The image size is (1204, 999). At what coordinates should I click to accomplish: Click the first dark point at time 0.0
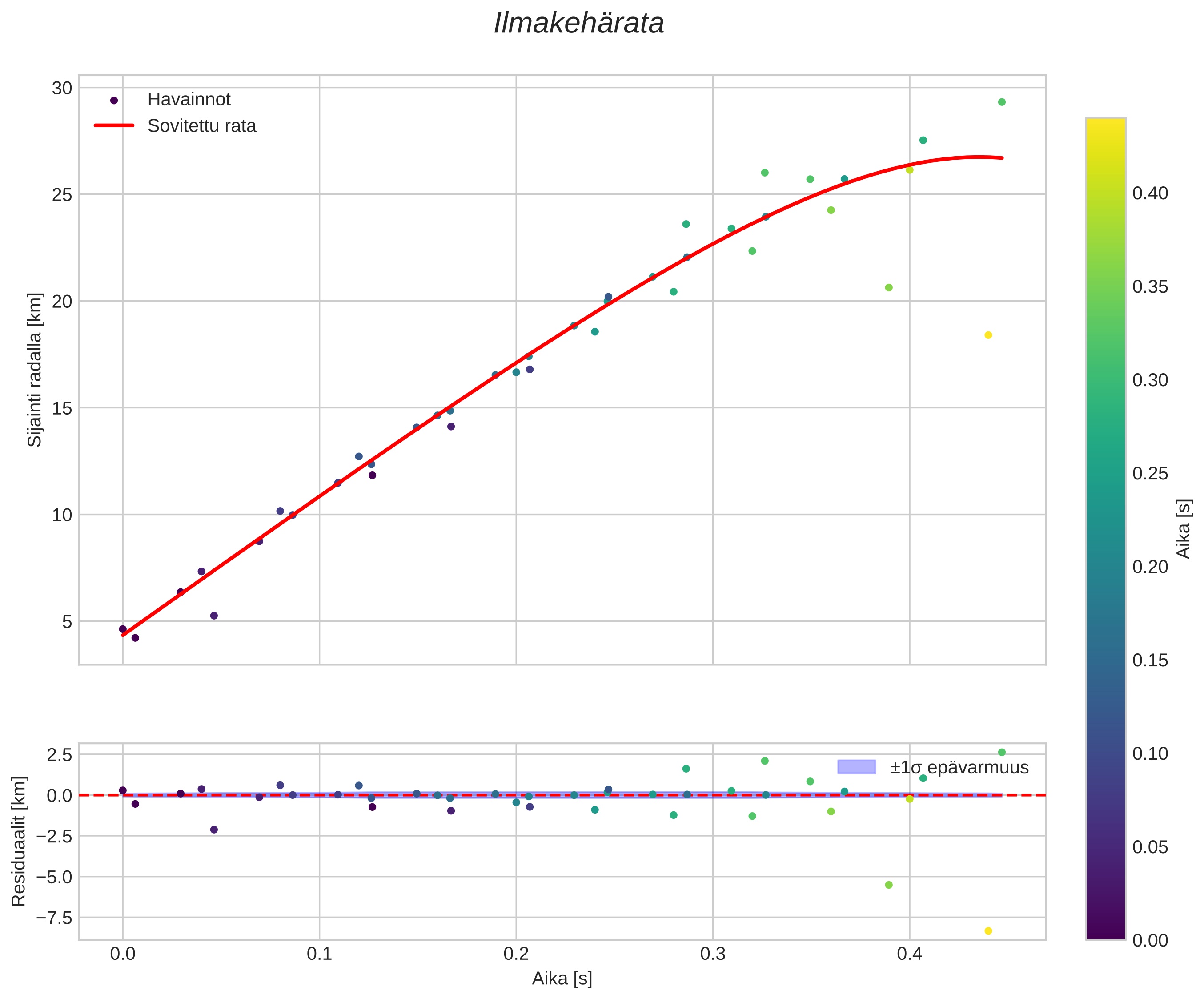point(123,629)
